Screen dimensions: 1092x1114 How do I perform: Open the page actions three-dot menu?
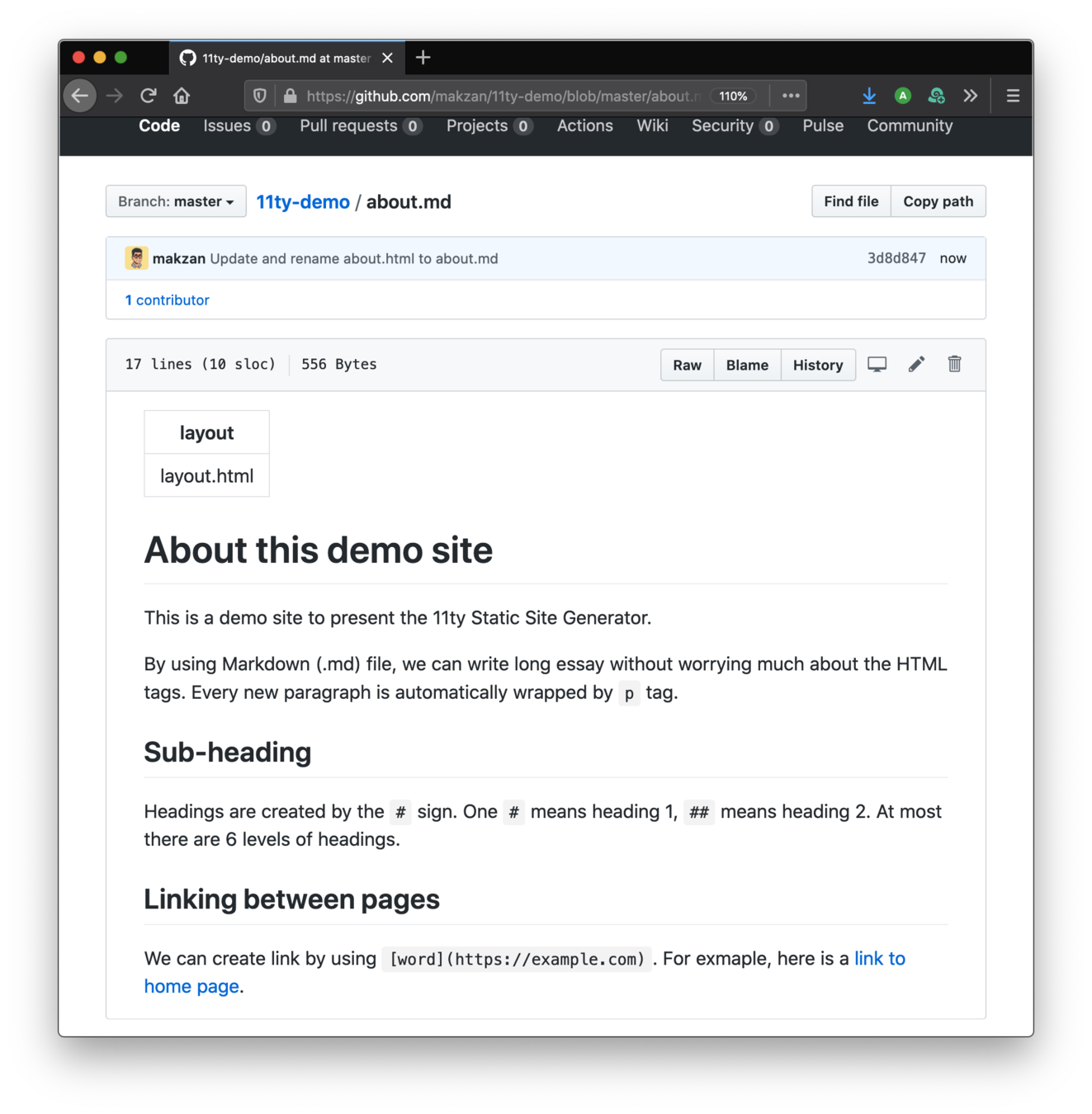coord(791,96)
